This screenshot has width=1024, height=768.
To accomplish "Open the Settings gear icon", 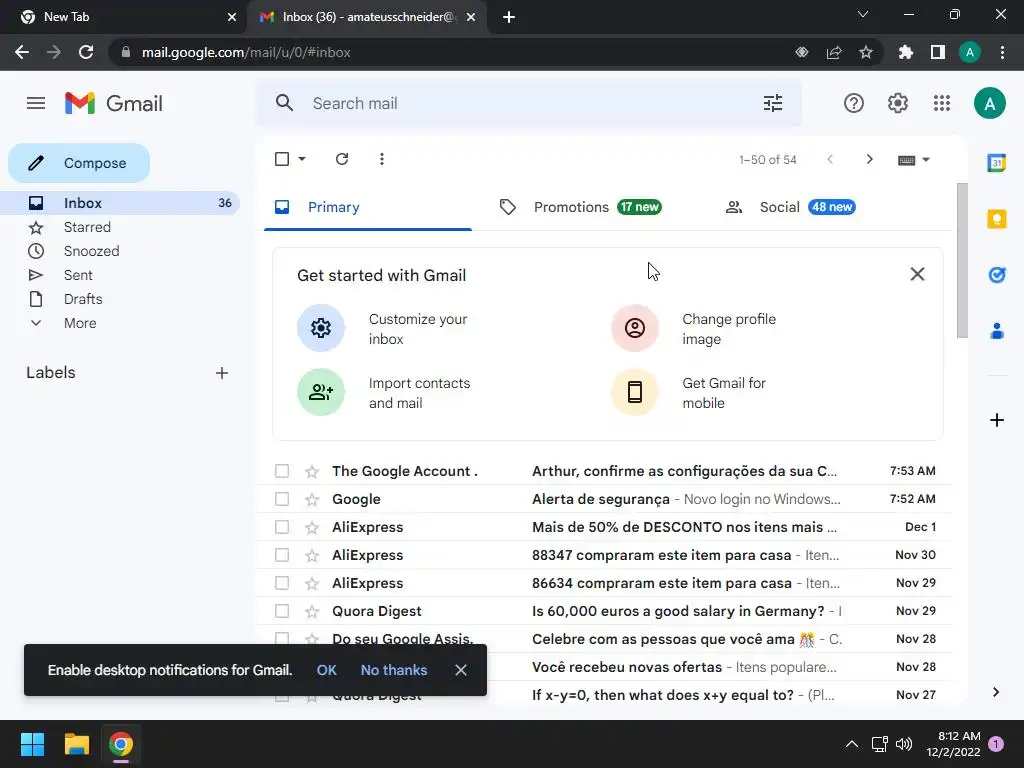I will (x=898, y=103).
